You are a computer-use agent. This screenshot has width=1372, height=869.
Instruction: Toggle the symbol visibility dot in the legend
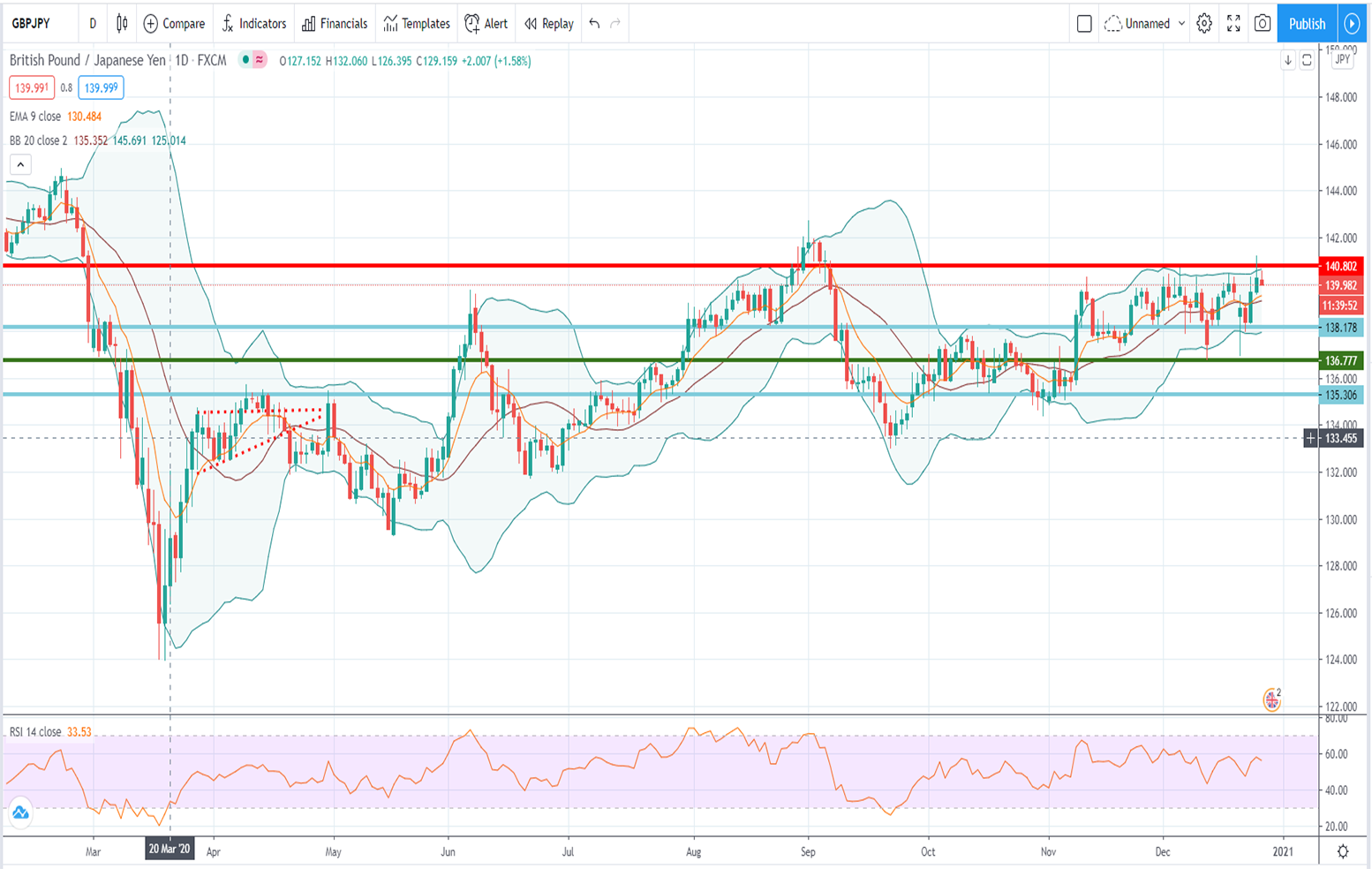click(x=245, y=61)
